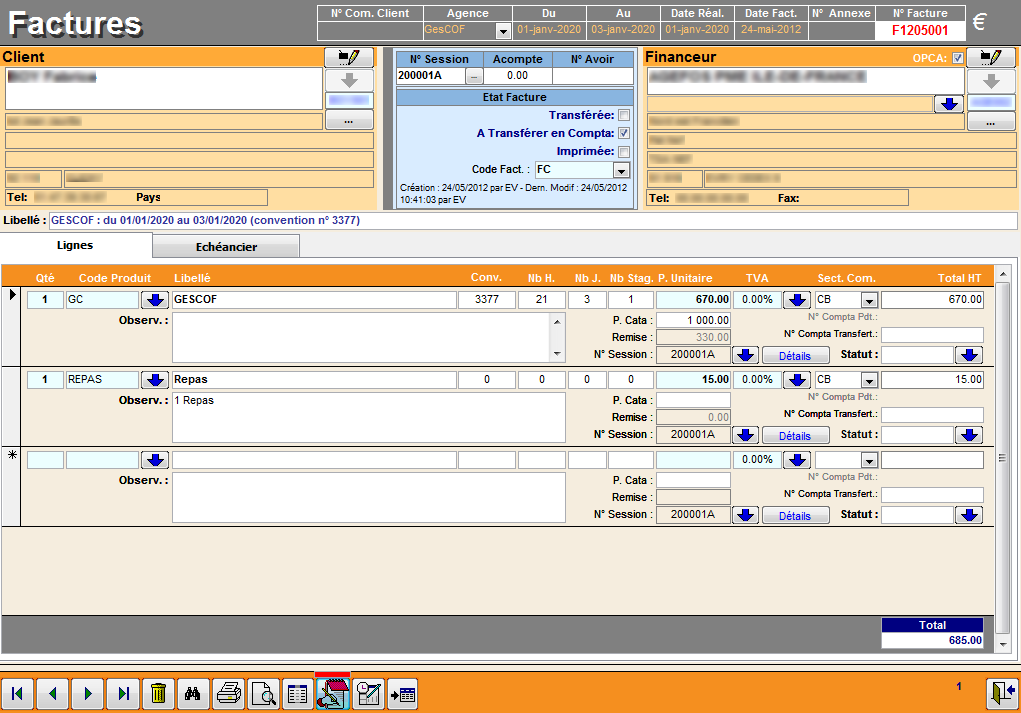Click the Observ. text field of GESCOF line
1021x713 pixels.
360,337
